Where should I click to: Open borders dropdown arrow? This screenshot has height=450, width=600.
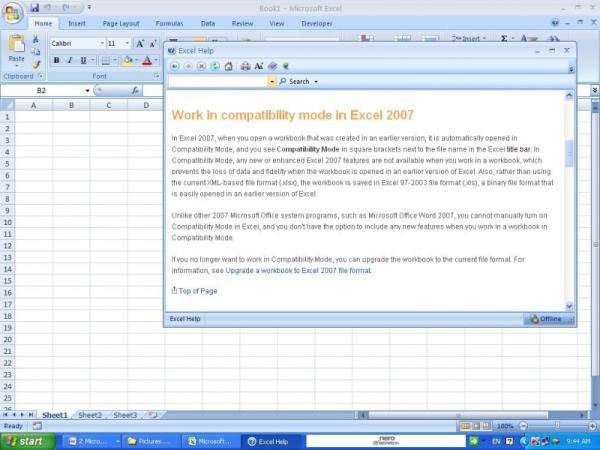point(115,60)
